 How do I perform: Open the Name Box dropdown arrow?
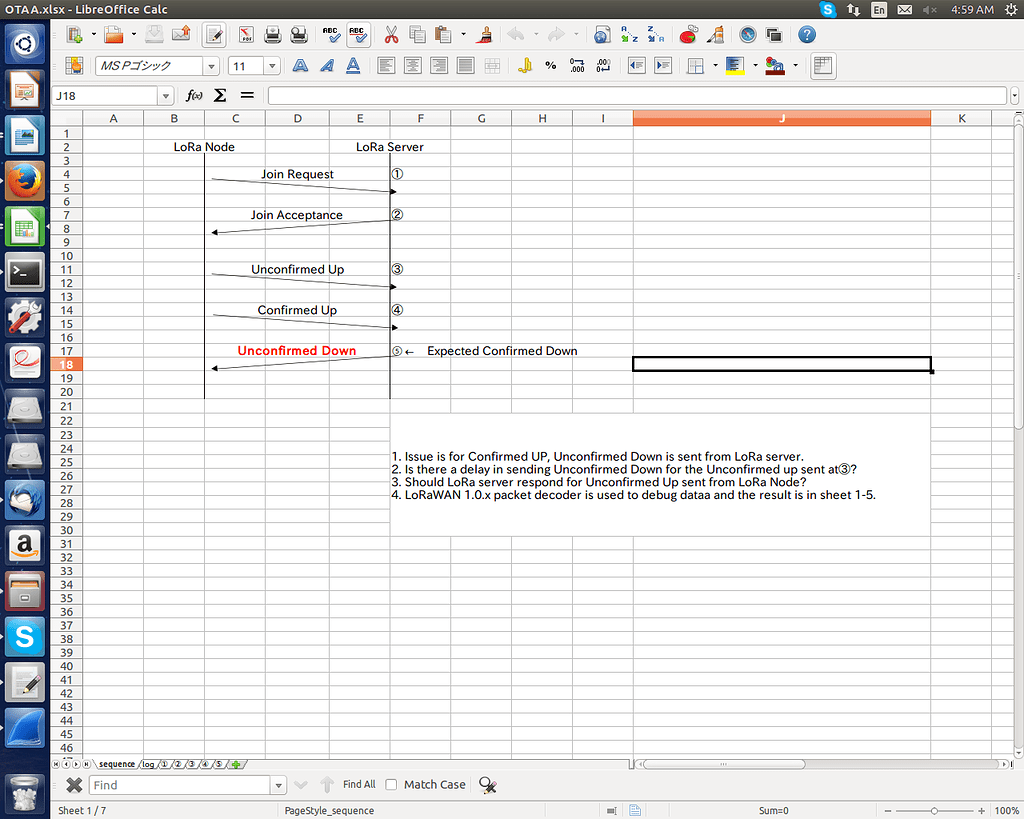coord(165,96)
